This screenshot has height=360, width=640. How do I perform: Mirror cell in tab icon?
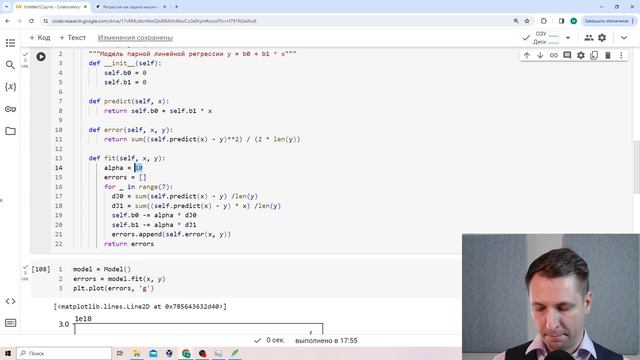coord(594,55)
